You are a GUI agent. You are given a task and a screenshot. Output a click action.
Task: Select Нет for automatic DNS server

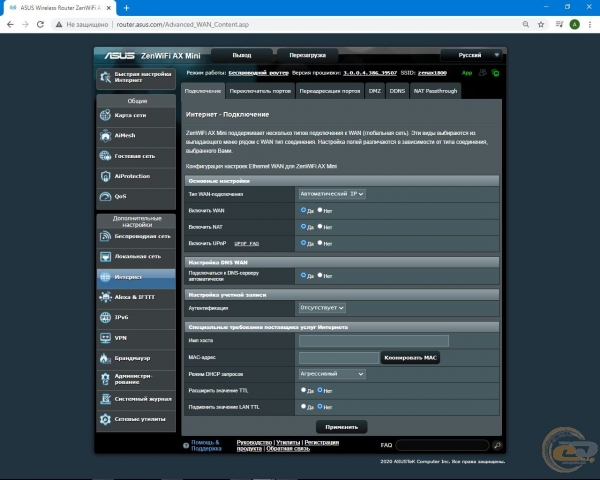[320, 275]
